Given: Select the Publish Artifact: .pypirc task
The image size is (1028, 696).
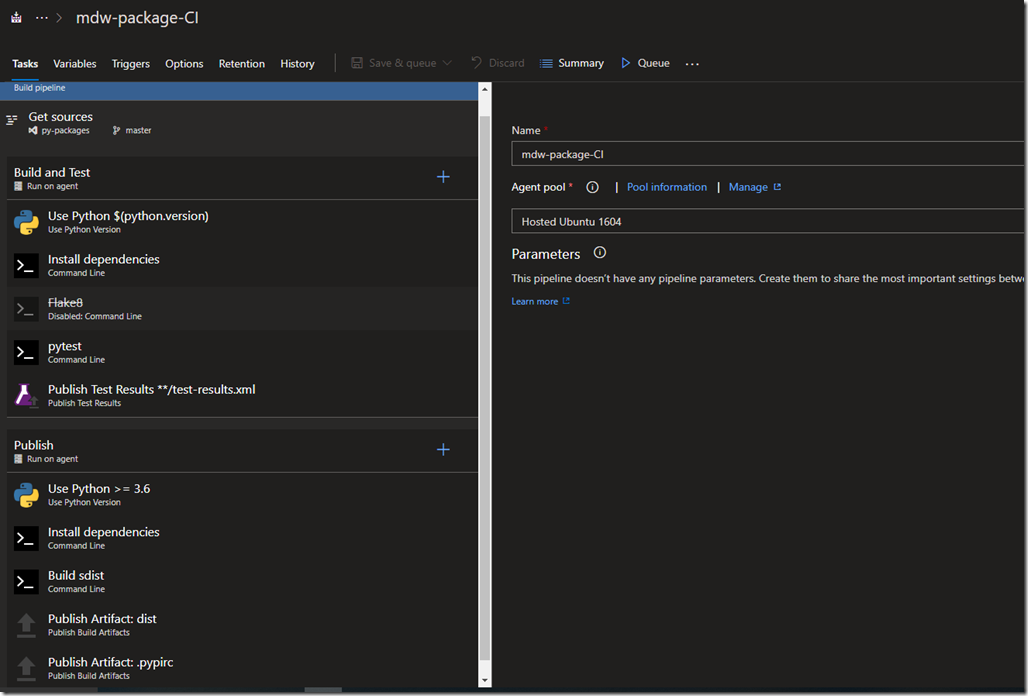Looking at the screenshot, I should [x=243, y=668].
